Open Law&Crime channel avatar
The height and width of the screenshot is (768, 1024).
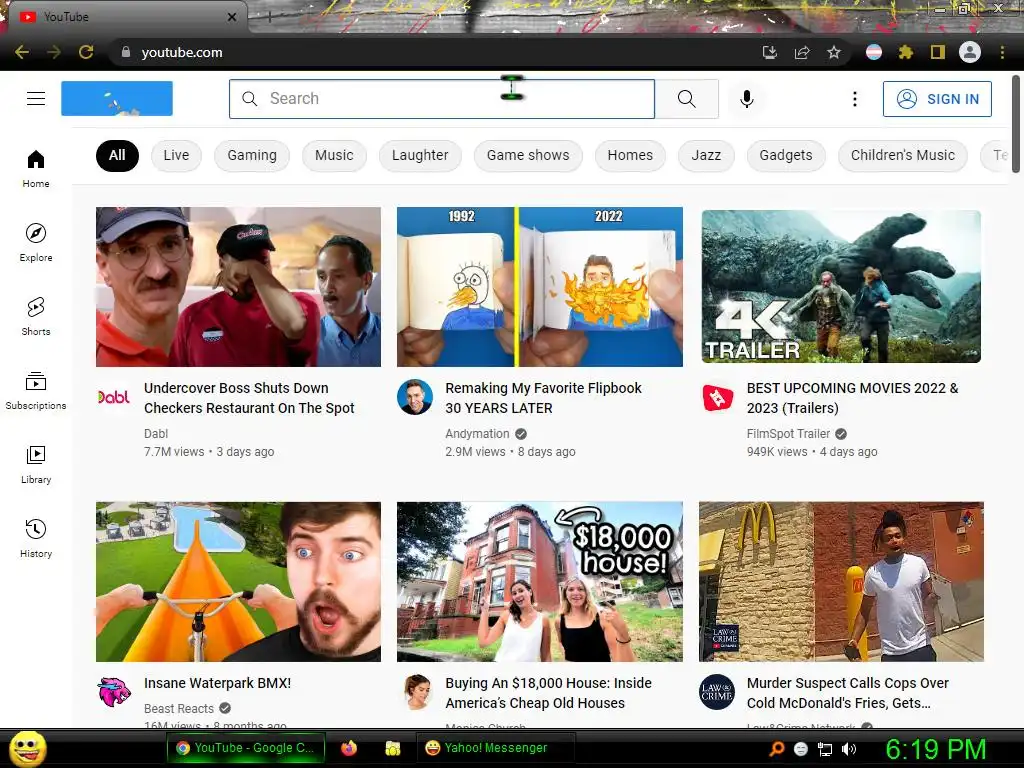716,692
